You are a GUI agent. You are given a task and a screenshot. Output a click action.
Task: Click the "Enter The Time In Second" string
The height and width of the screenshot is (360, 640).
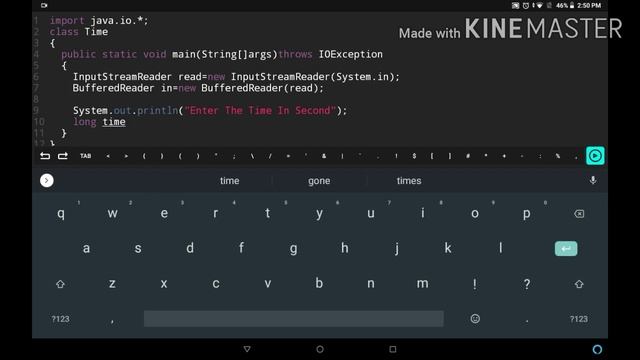click(260, 111)
